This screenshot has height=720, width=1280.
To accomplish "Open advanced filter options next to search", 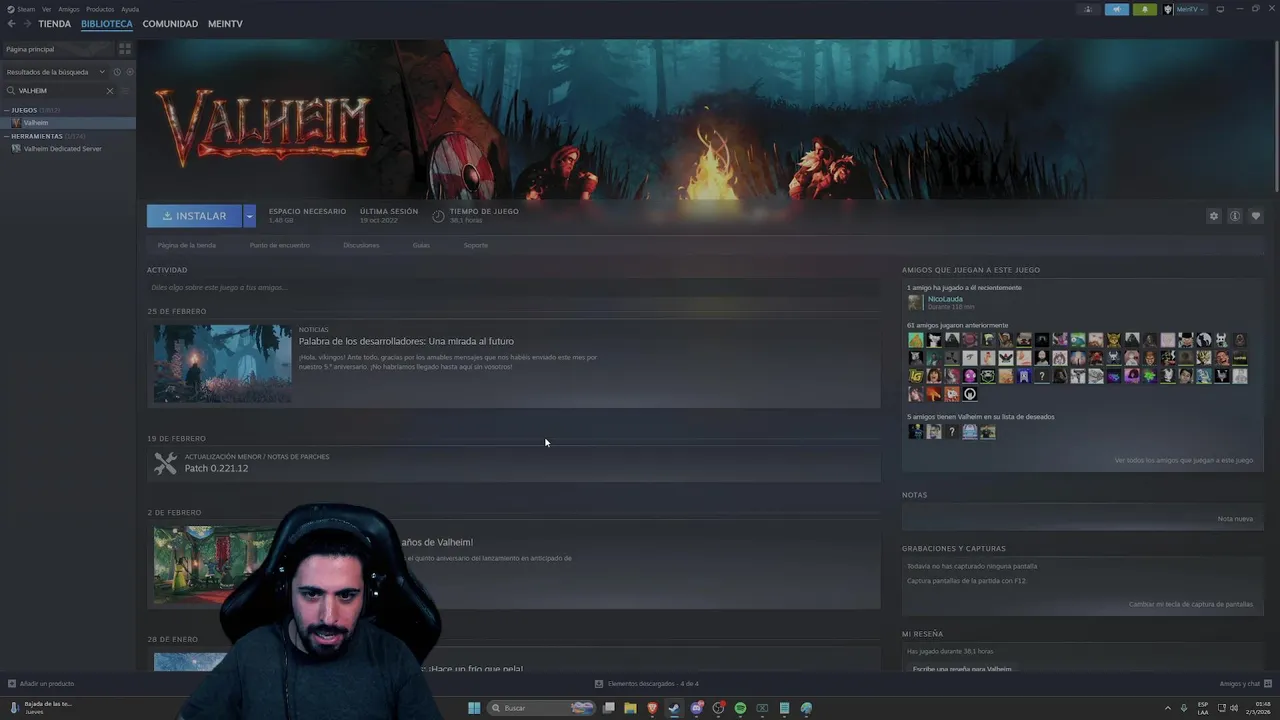I will click(125, 91).
